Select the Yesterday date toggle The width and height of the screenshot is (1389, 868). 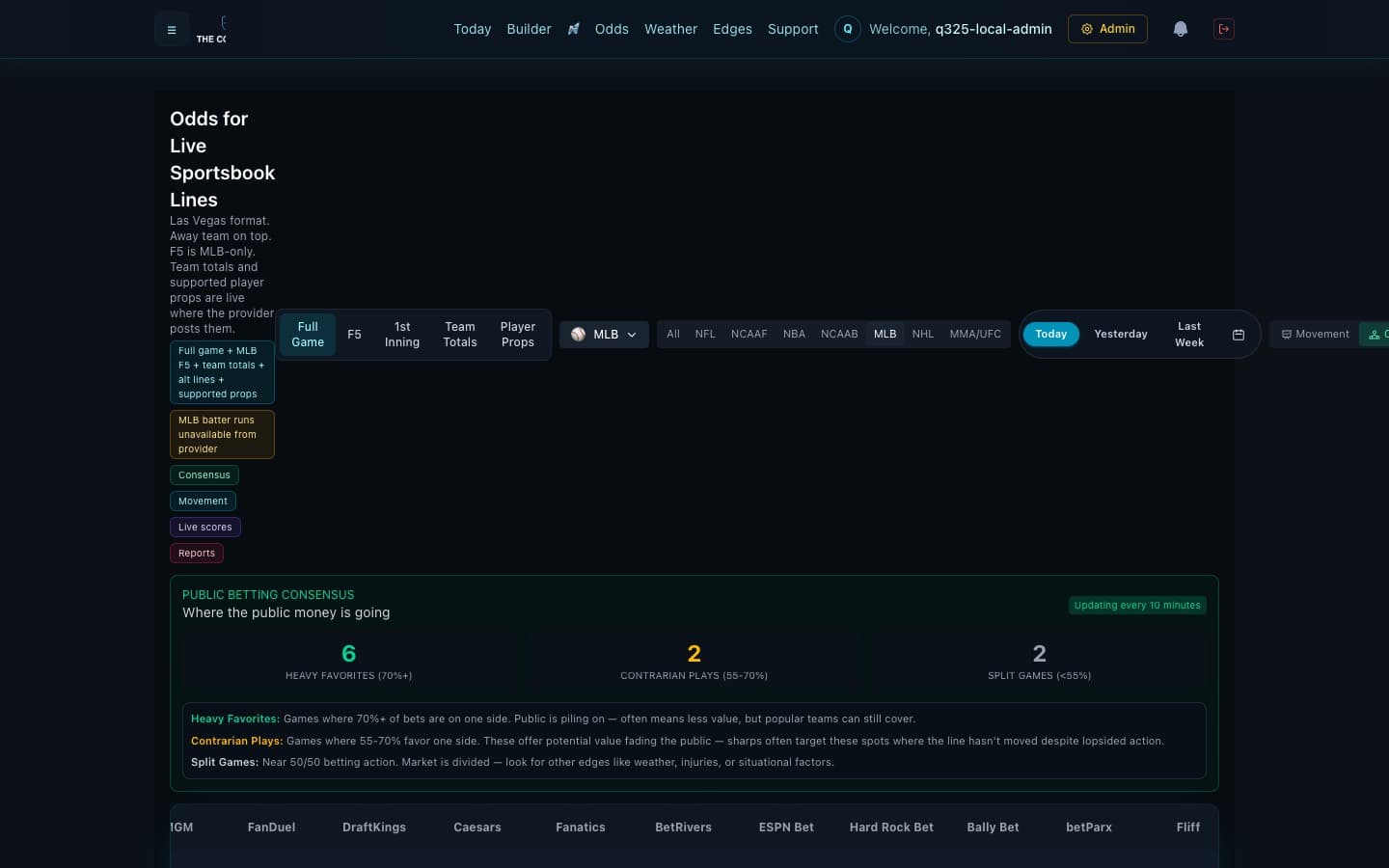(1121, 335)
